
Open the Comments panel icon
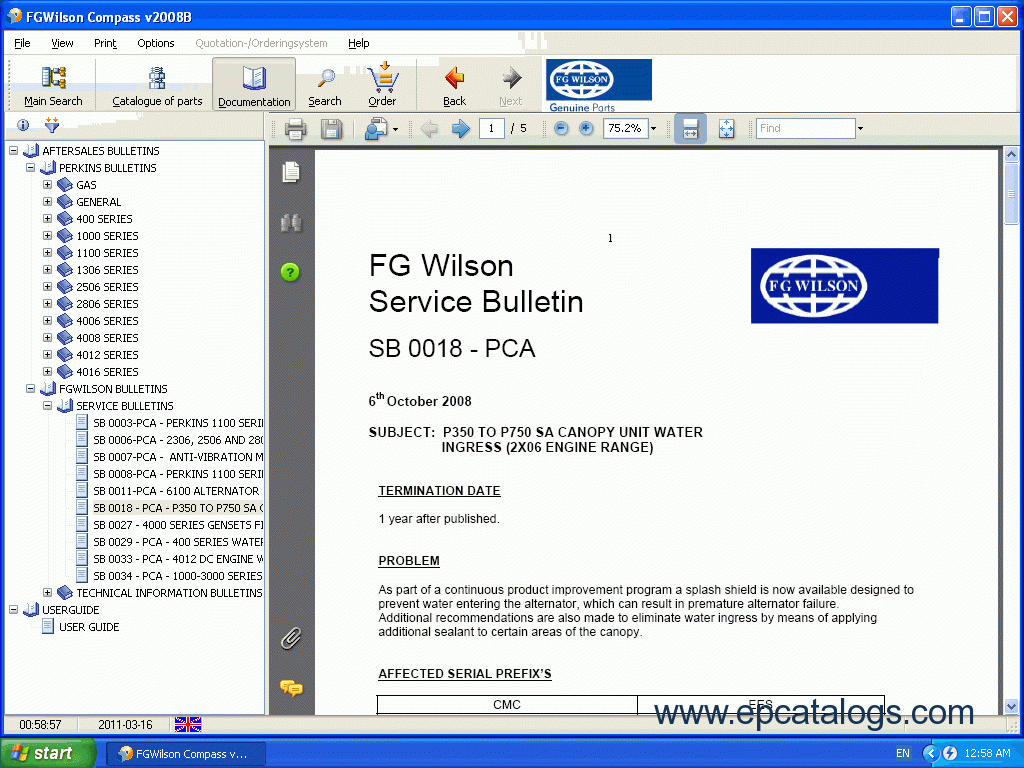291,688
